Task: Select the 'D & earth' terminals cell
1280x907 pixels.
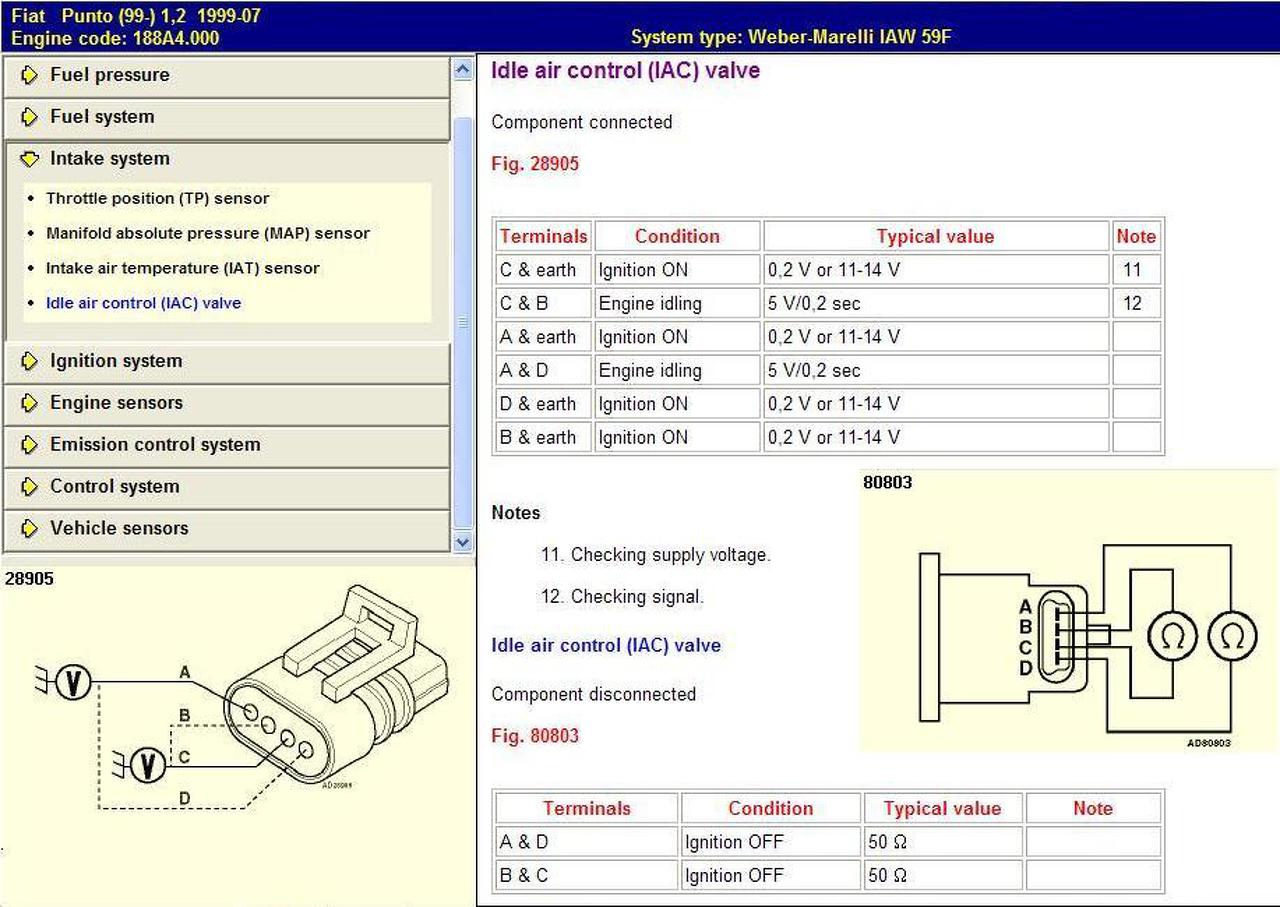Action: (x=543, y=404)
